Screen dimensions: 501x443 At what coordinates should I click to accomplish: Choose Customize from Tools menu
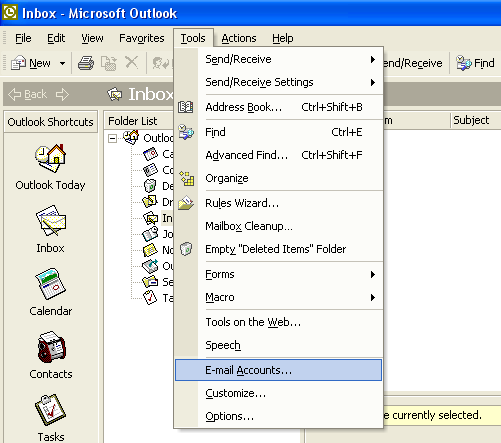[278, 393]
